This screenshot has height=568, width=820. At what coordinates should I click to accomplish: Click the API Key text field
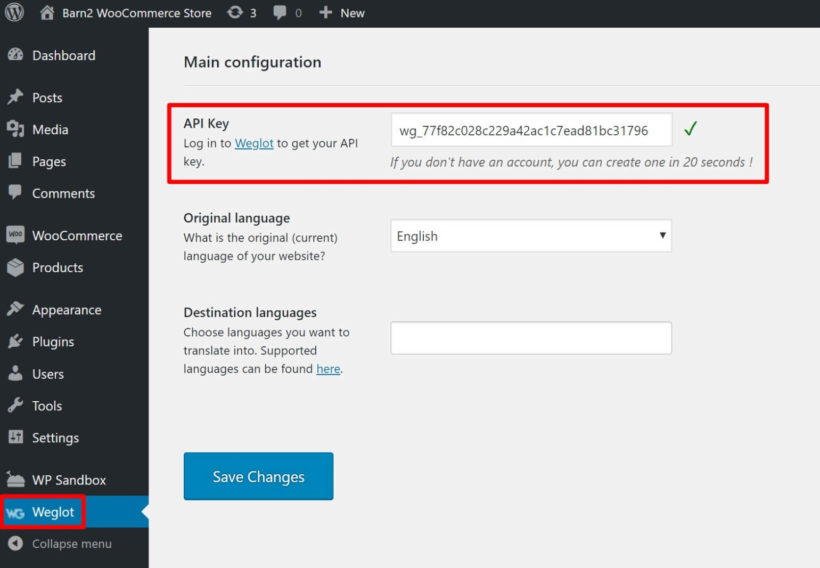click(530, 130)
